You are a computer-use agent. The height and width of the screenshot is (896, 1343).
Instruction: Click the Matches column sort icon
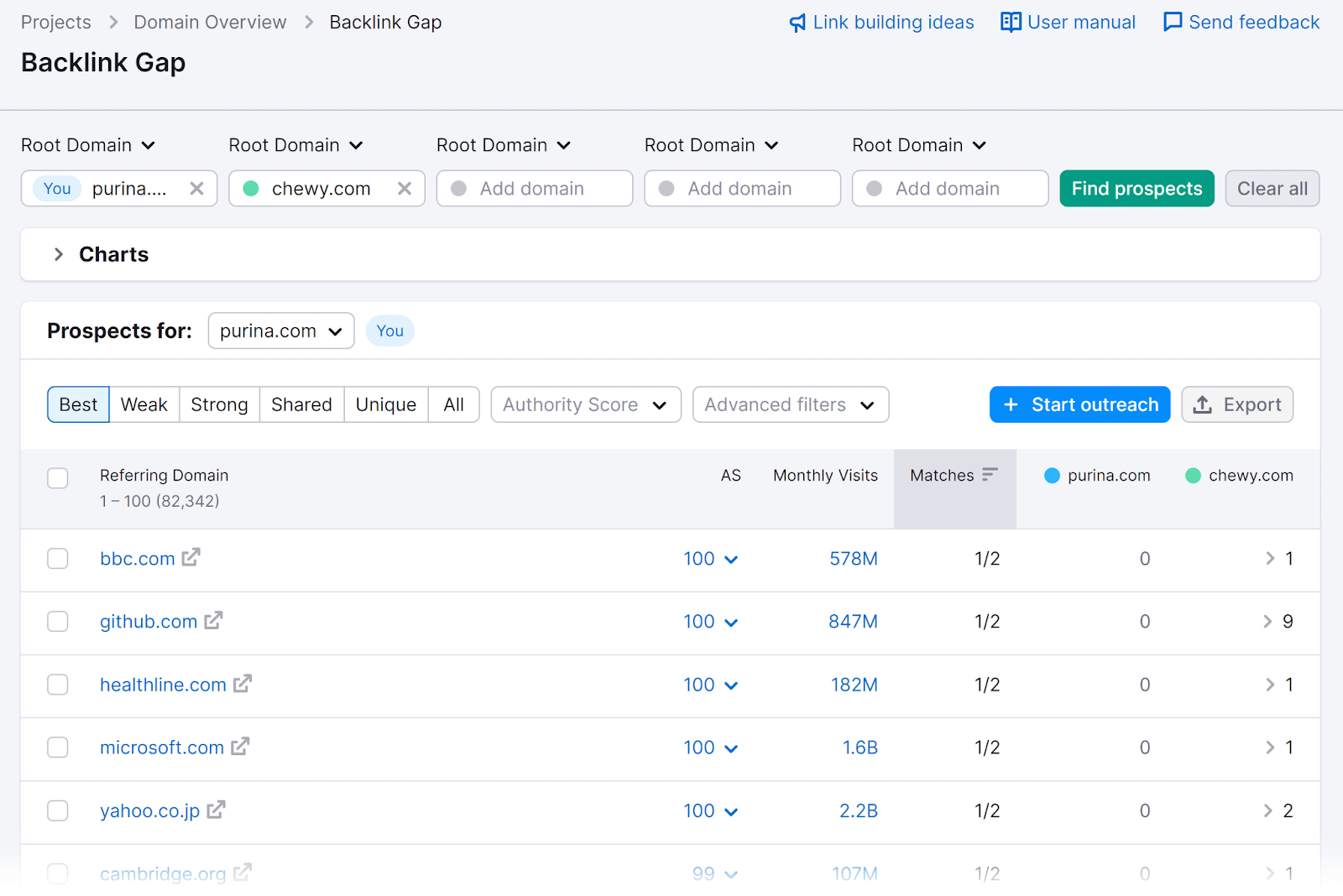(990, 475)
